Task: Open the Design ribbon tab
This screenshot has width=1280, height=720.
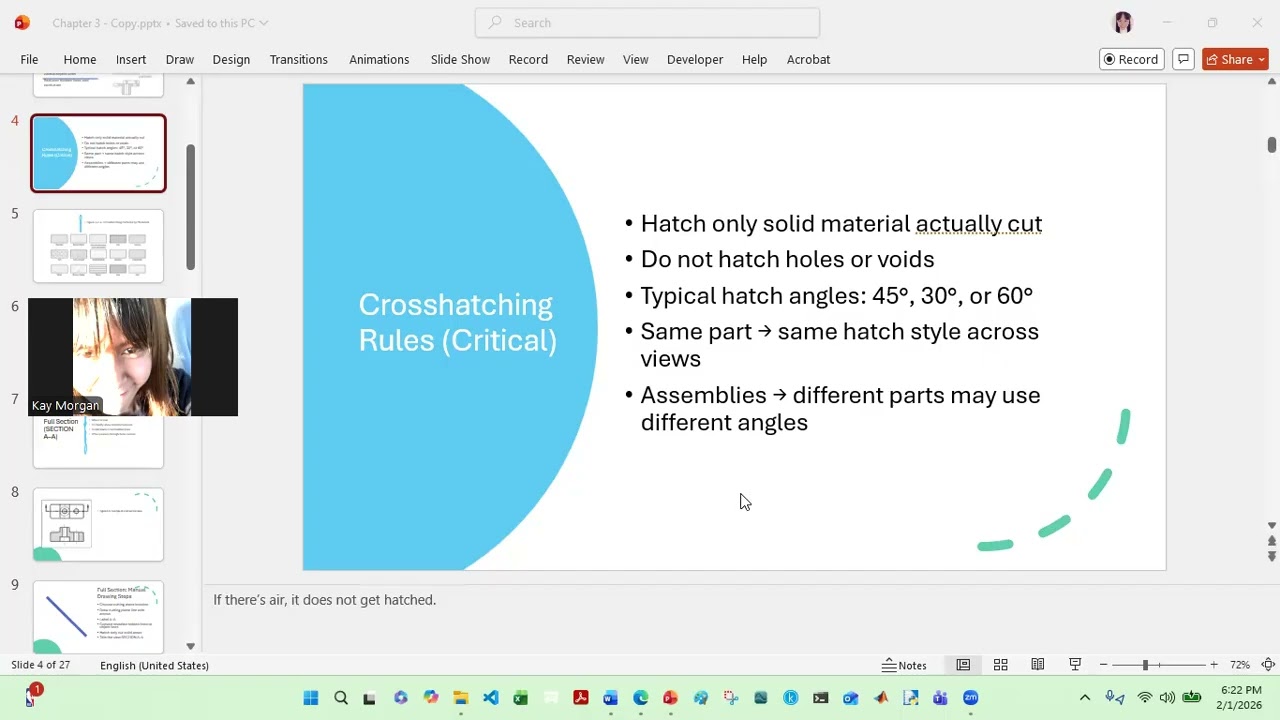Action: click(231, 59)
